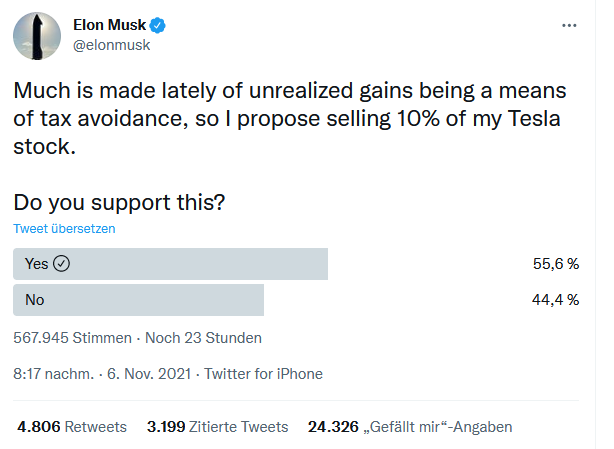This screenshot has height=449, width=614.
Task: Click the 44,4 % poll result
Action: pyautogui.click(x=557, y=300)
